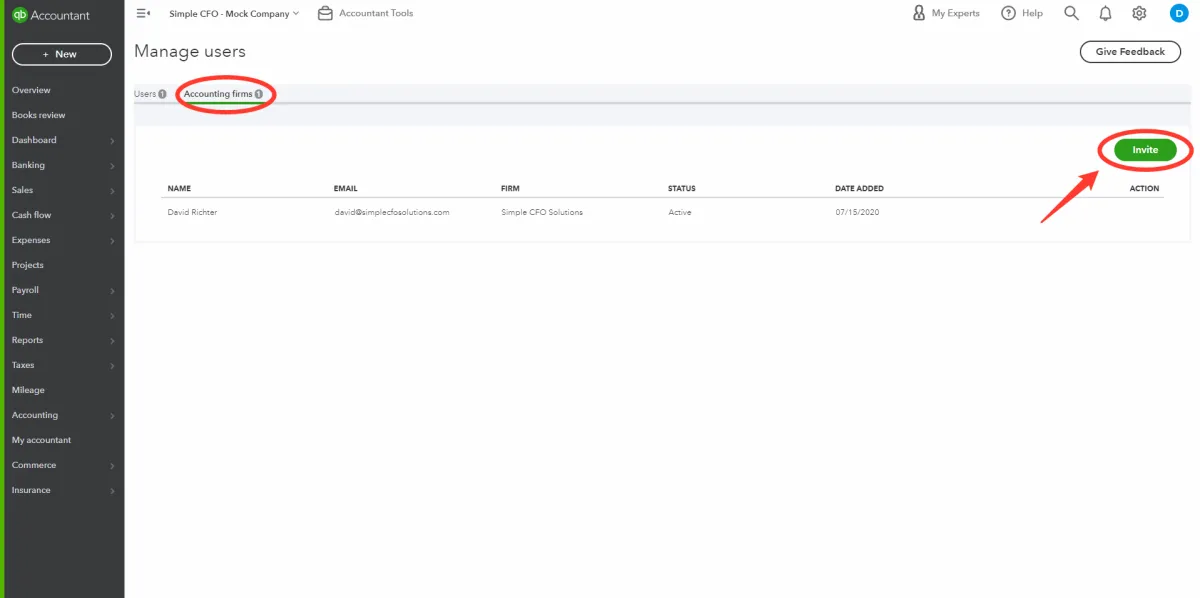
Task: Sort by the STATUS column header
Action: 682,188
